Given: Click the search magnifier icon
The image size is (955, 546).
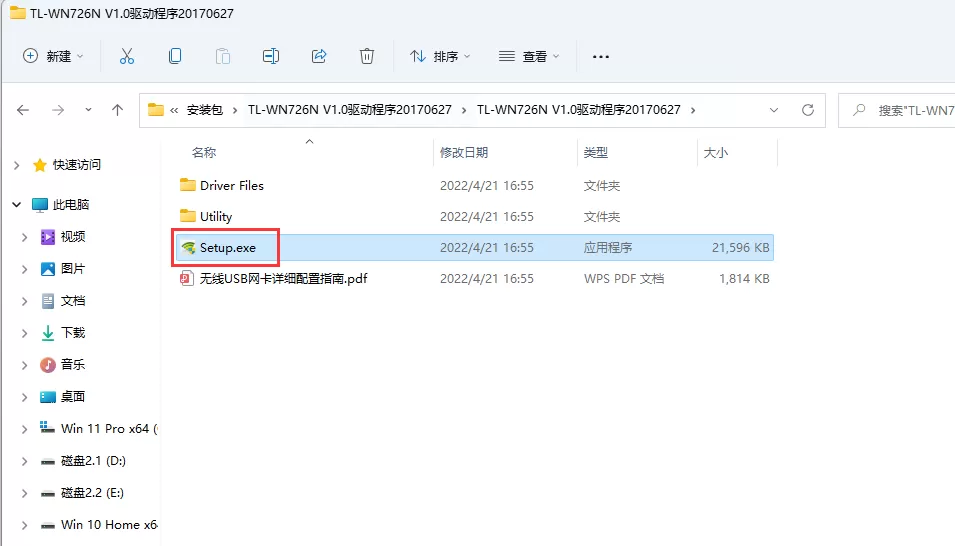Looking at the screenshot, I should click(x=859, y=110).
